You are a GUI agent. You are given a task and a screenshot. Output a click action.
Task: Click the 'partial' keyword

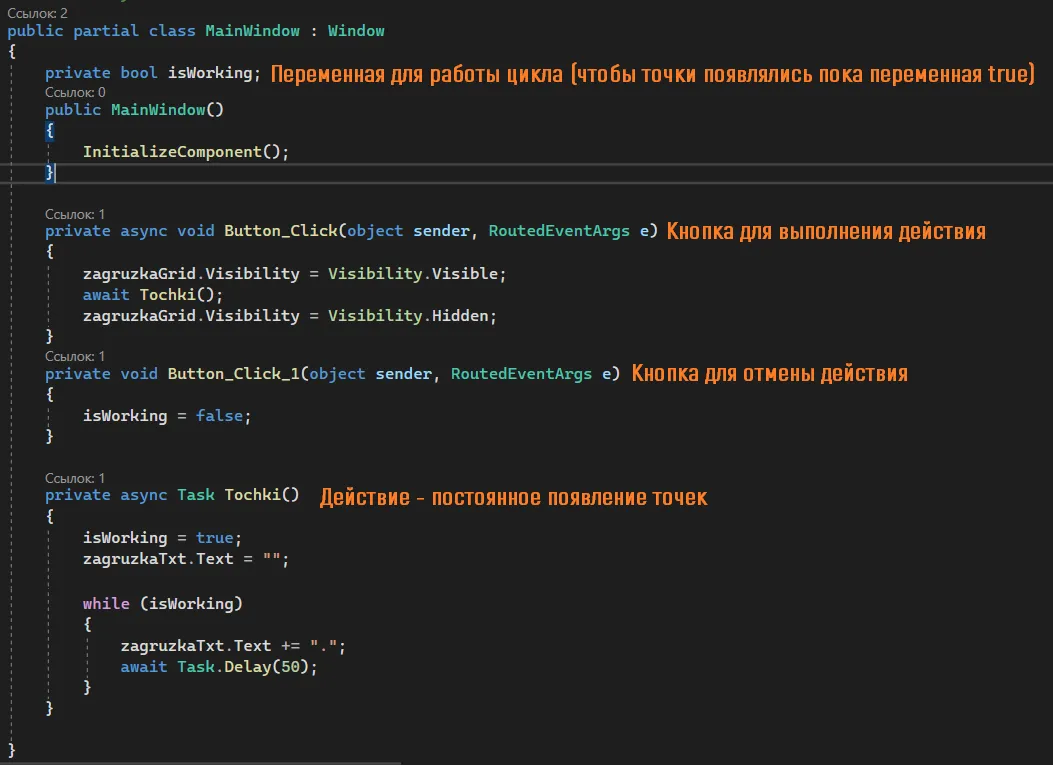coord(105,31)
